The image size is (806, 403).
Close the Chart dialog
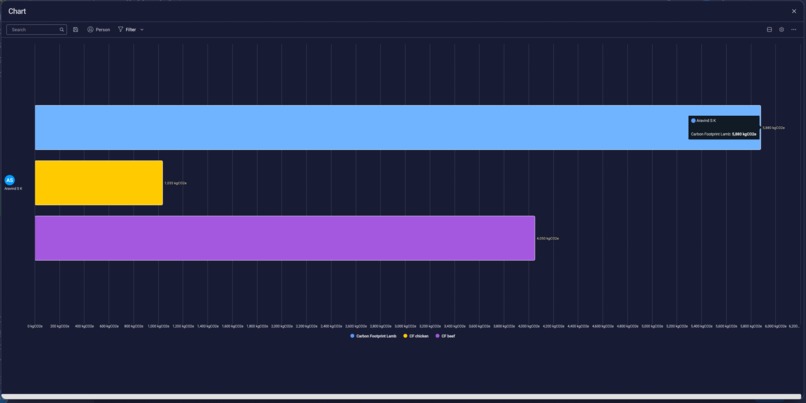coord(794,11)
